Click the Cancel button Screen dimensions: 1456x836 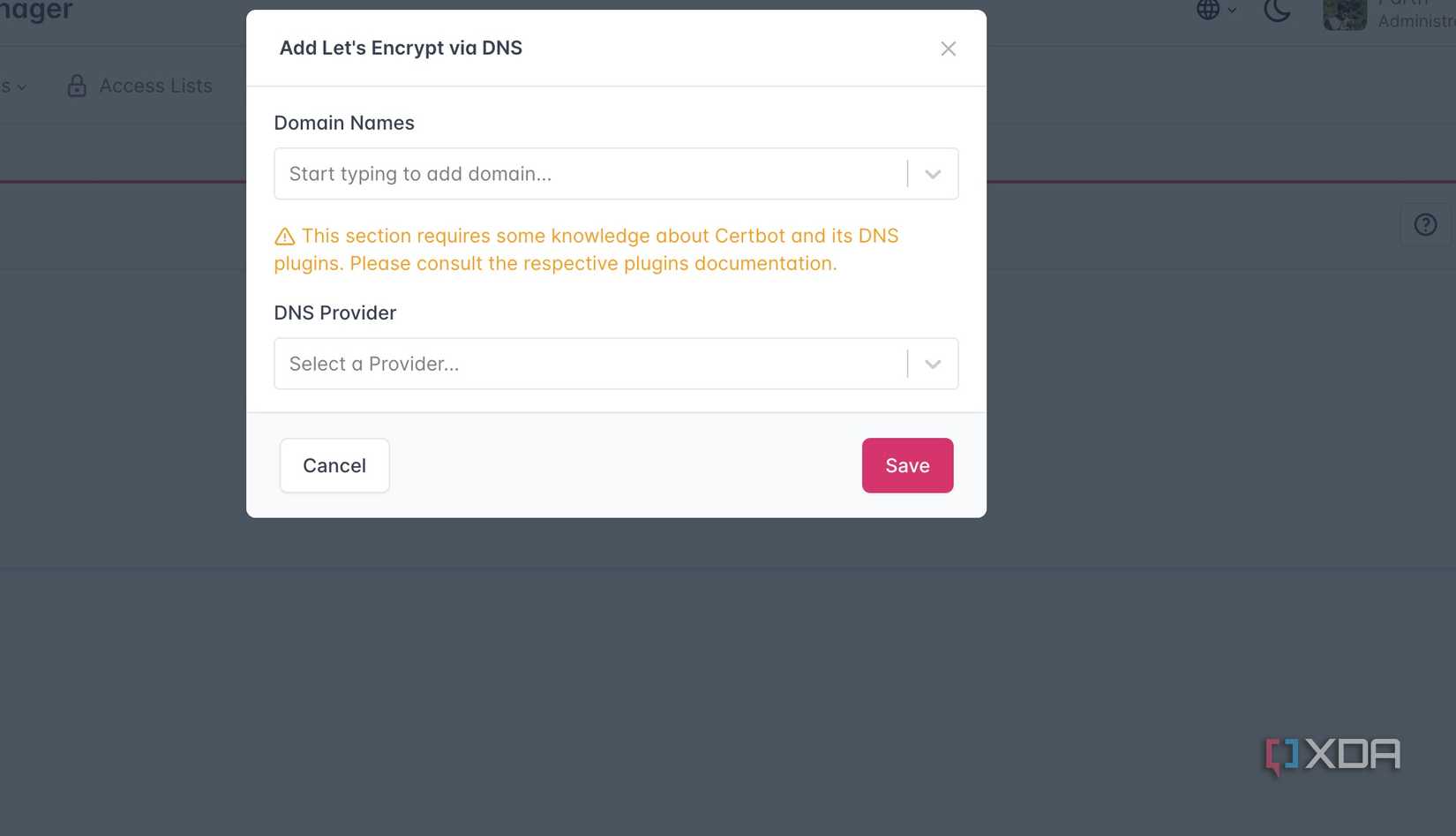coord(334,465)
